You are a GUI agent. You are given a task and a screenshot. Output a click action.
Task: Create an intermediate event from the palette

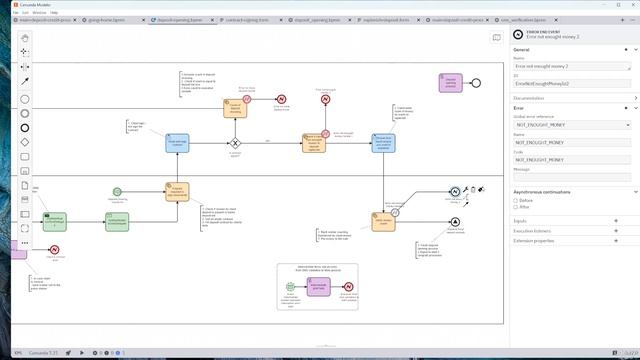(x=25, y=113)
